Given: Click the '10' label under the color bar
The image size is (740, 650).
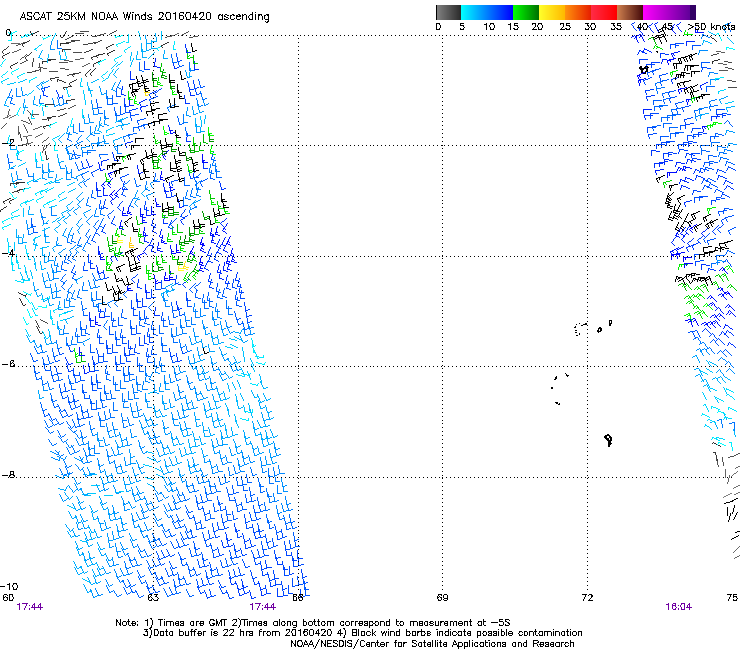Looking at the screenshot, I should (x=489, y=27).
